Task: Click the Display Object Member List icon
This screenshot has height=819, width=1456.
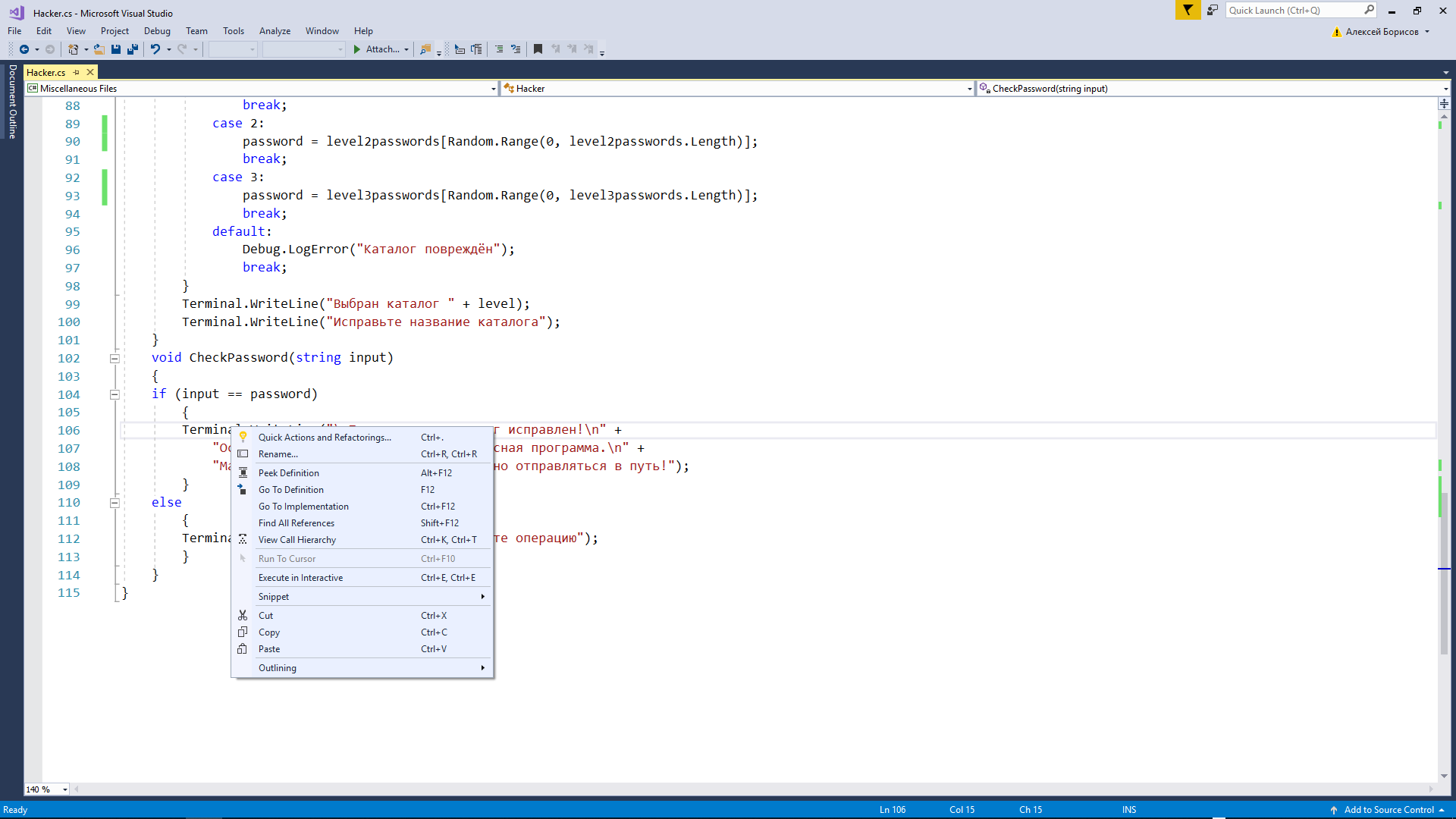Action: tap(460, 49)
